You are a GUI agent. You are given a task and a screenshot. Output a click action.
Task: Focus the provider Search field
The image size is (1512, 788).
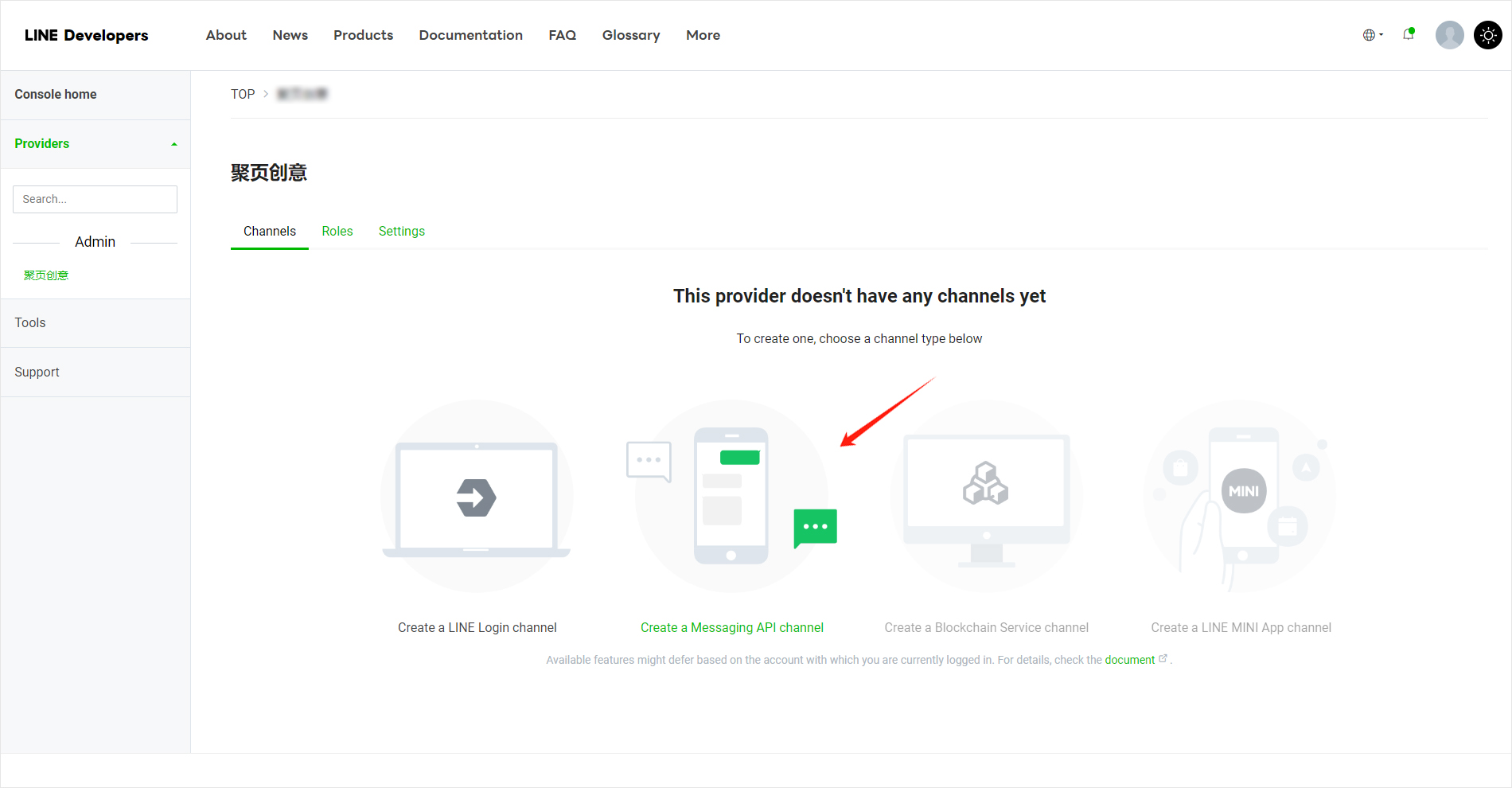pos(95,199)
